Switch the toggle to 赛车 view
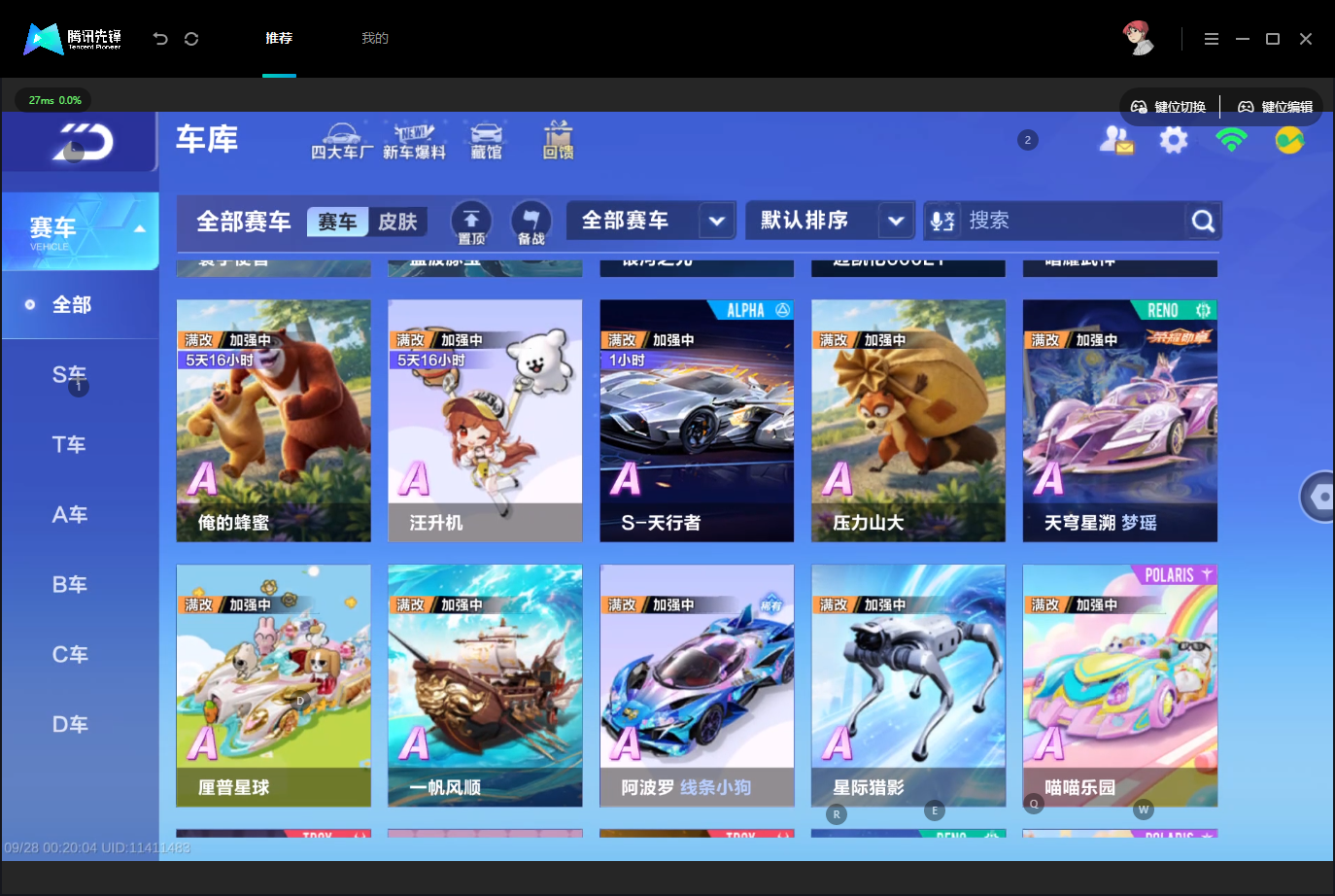1335x896 pixels. pos(337,223)
